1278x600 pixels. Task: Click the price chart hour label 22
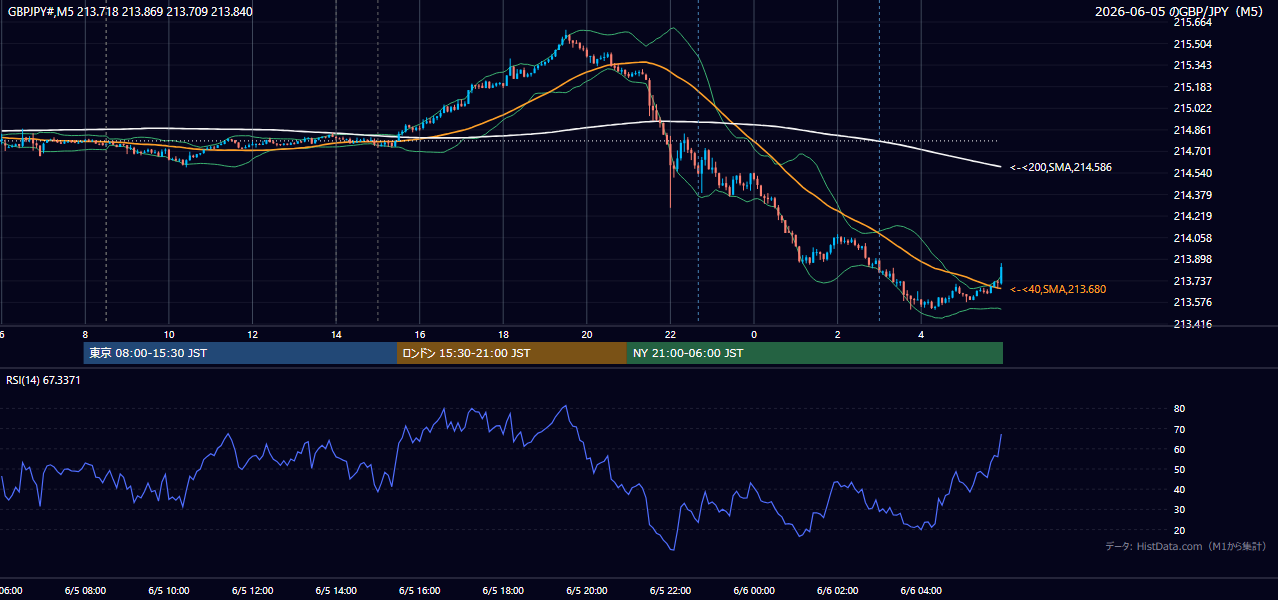671,334
